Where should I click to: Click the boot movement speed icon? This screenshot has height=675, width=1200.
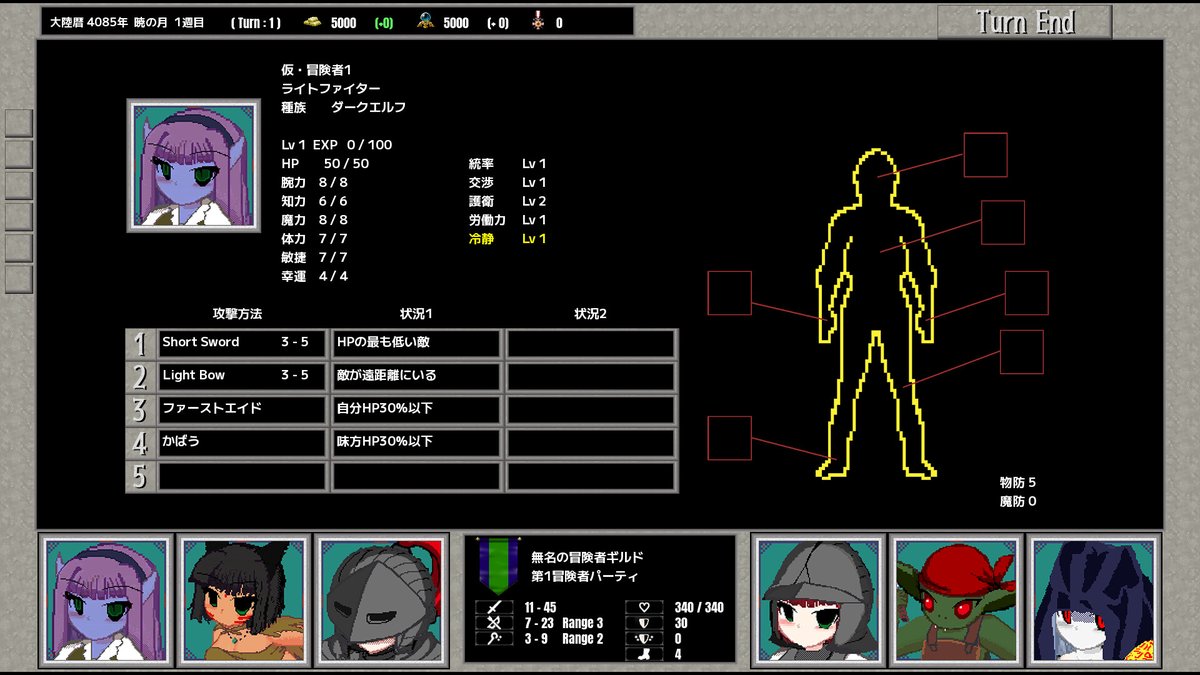point(643,655)
